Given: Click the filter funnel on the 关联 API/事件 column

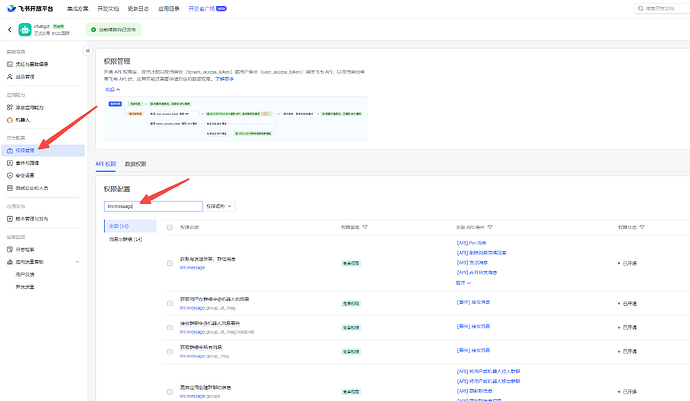Looking at the screenshot, I should (x=490, y=228).
